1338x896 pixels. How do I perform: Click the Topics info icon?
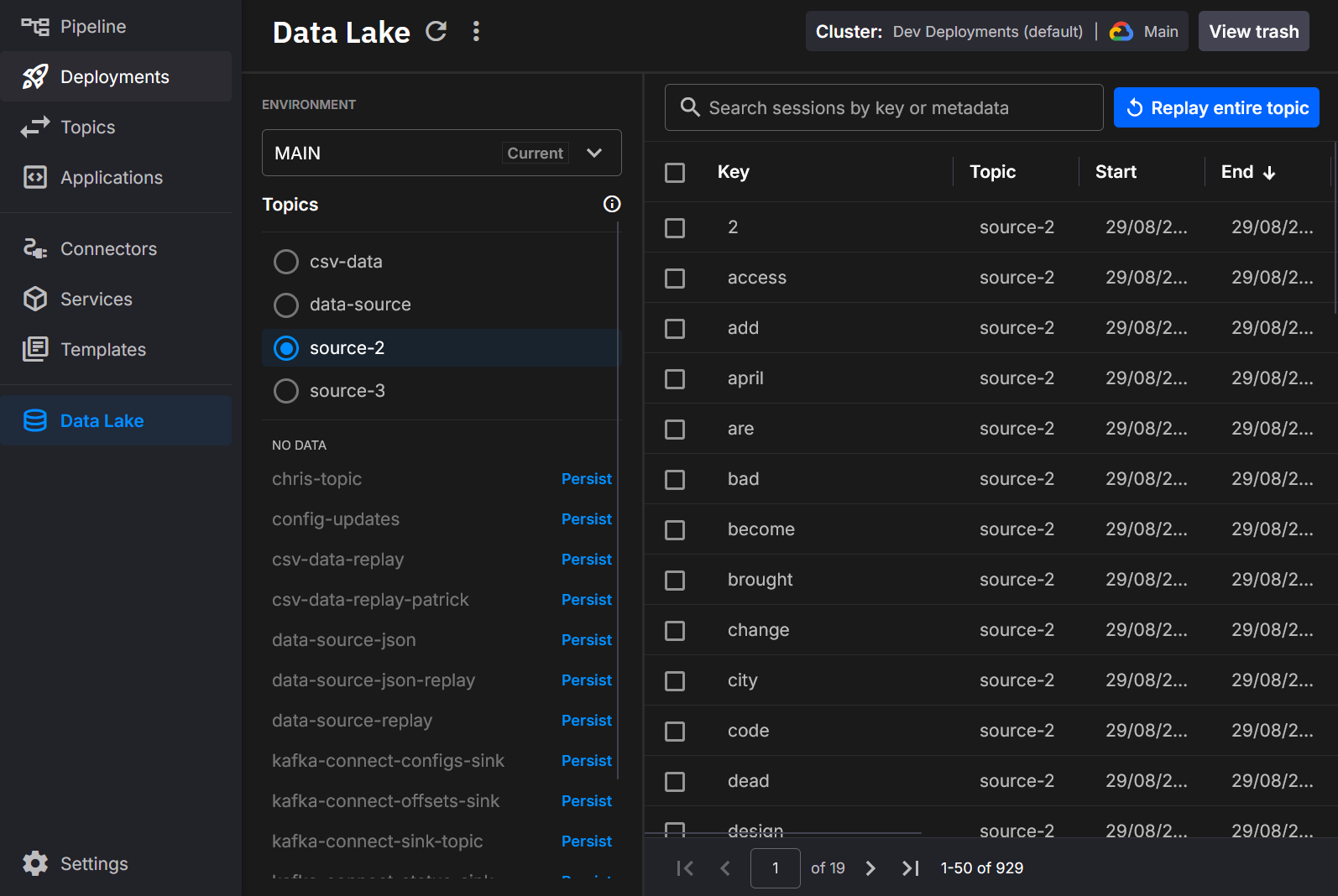pyautogui.click(x=612, y=204)
